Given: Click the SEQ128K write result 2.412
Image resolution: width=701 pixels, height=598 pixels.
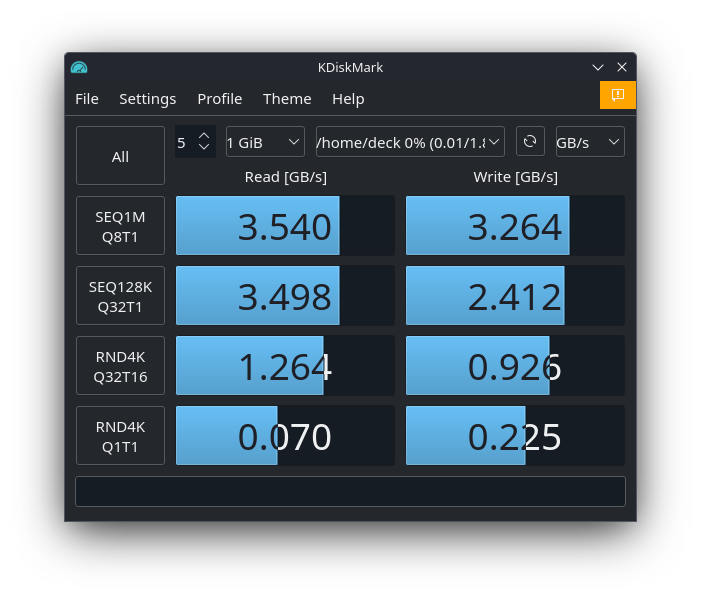Looking at the screenshot, I should [x=515, y=295].
